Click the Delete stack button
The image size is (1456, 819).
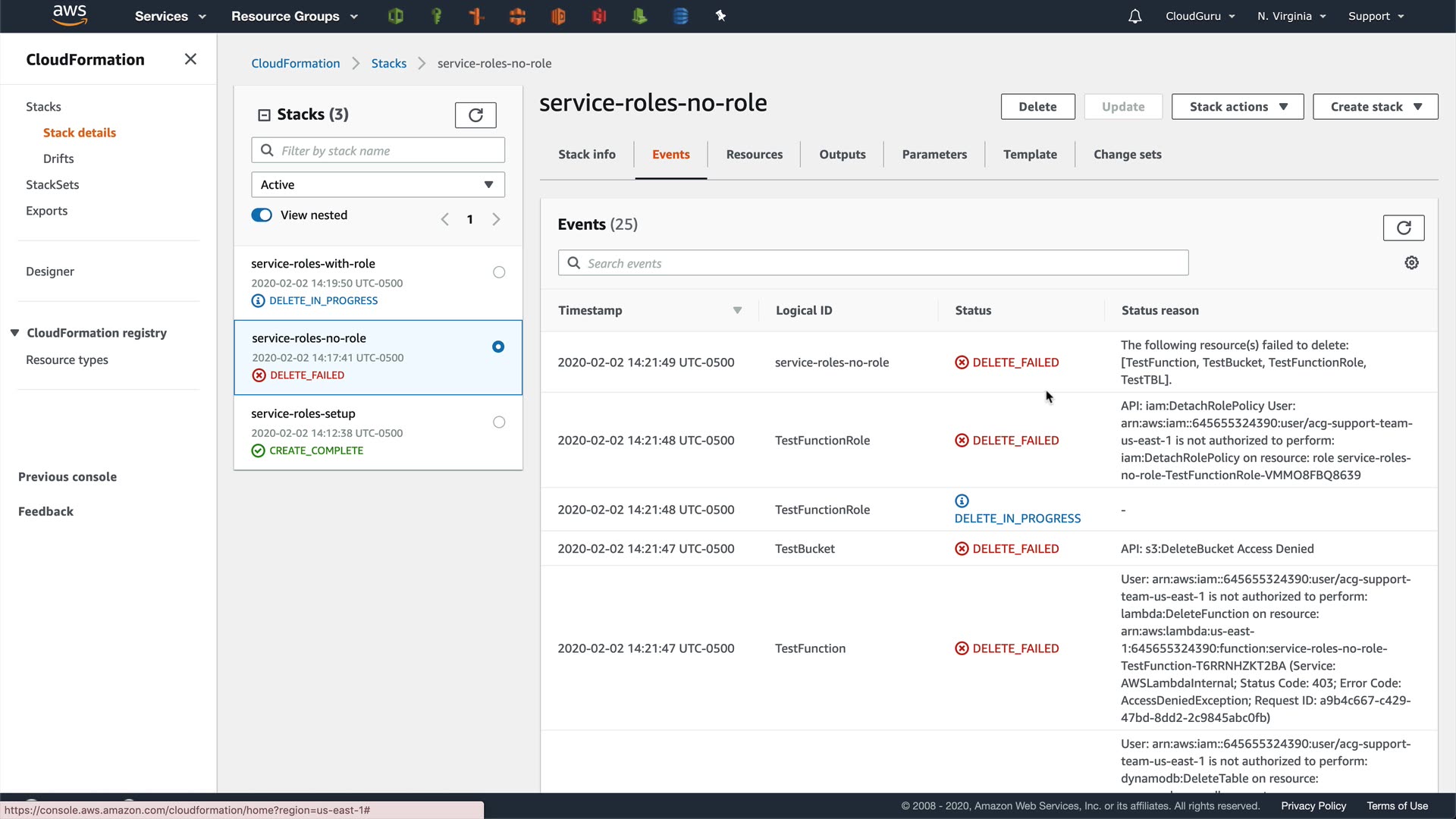(x=1037, y=107)
